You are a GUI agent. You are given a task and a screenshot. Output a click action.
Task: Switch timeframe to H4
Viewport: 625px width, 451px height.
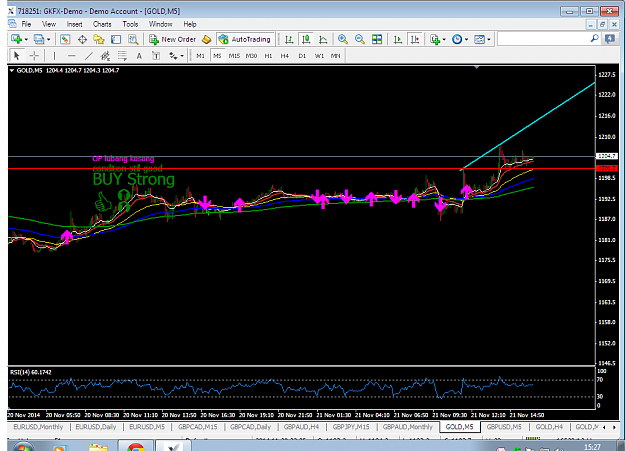(285, 56)
